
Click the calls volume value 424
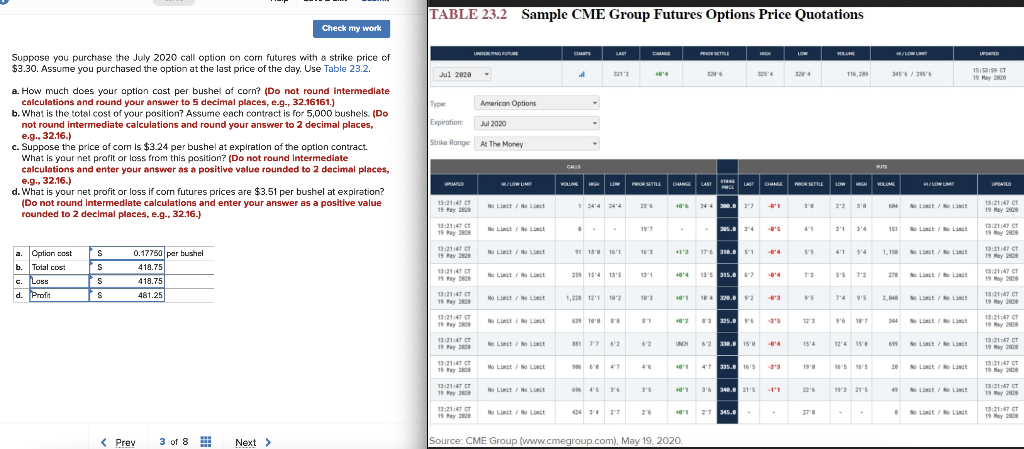(x=578, y=412)
